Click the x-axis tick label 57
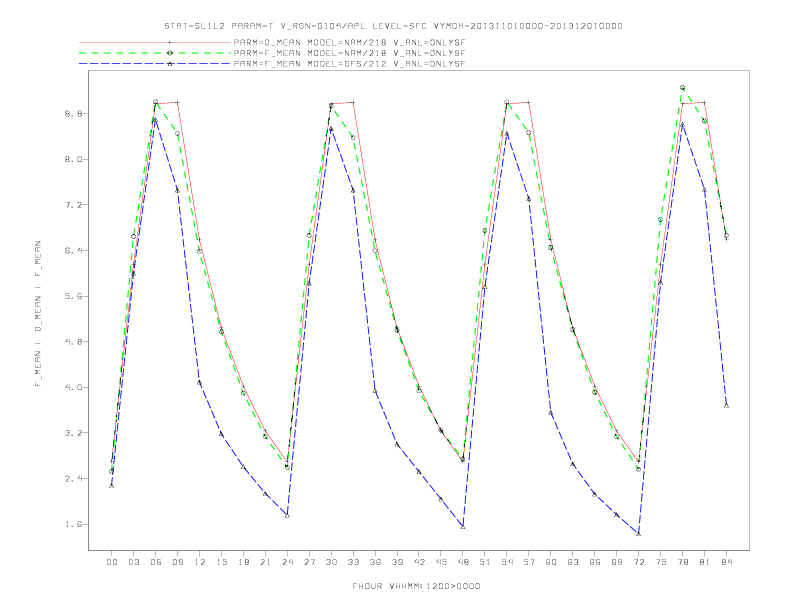This screenshot has width=792, height=612. tap(529, 562)
